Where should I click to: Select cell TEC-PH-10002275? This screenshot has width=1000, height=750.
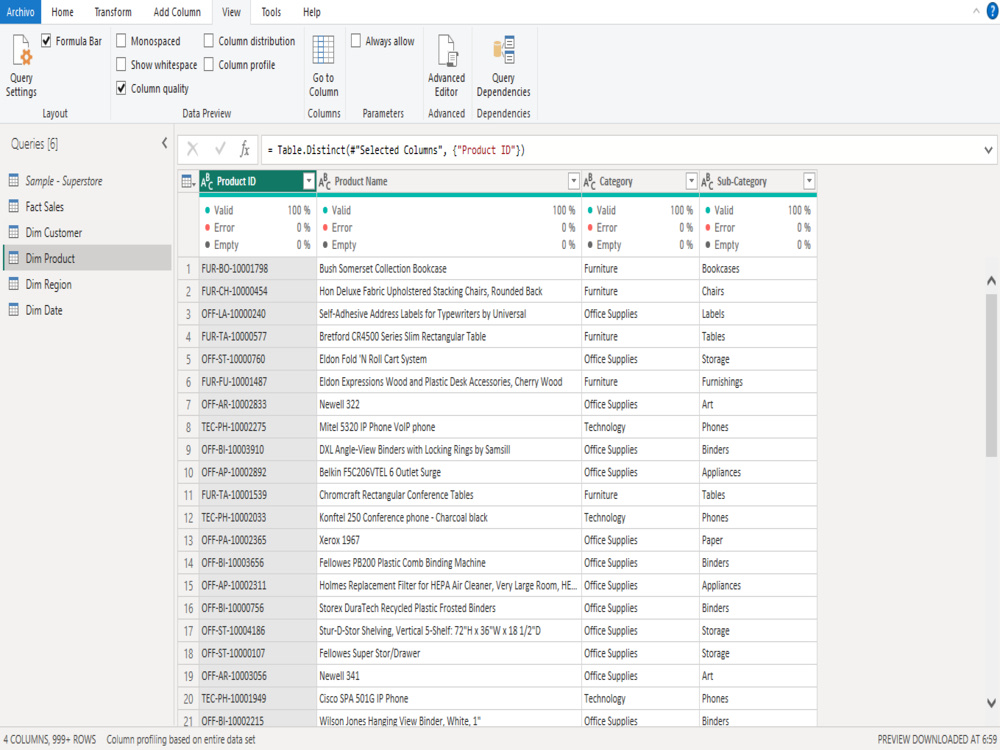click(258, 427)
